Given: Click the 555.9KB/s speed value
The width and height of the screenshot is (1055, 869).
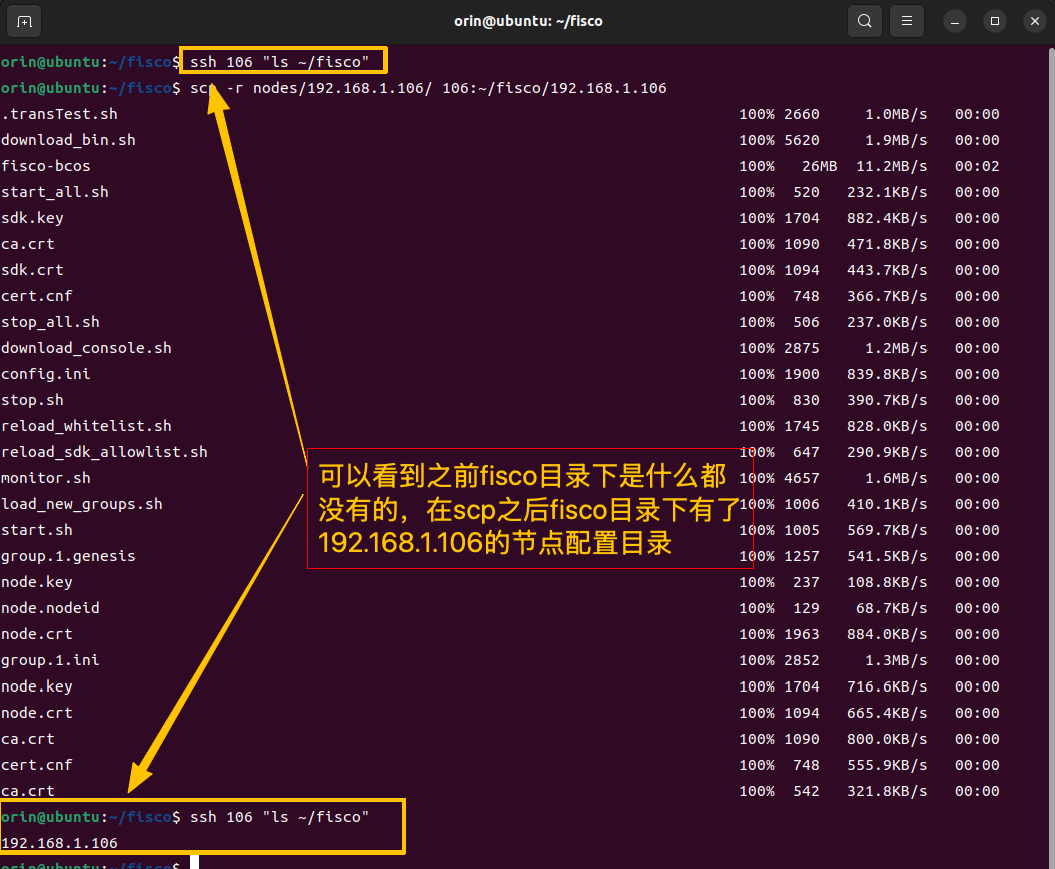Looking at the screenshot, I should tap(887, 765).
